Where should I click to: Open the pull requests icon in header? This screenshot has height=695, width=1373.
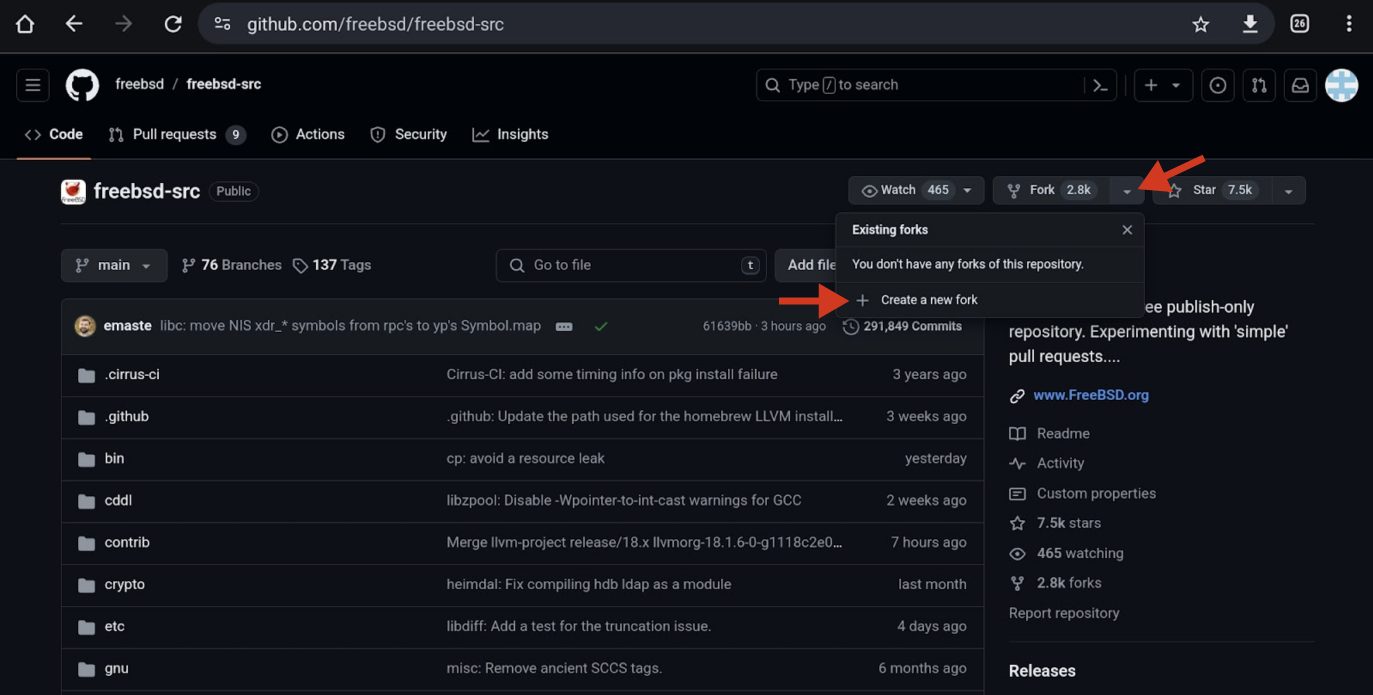tap(1259, 85)
